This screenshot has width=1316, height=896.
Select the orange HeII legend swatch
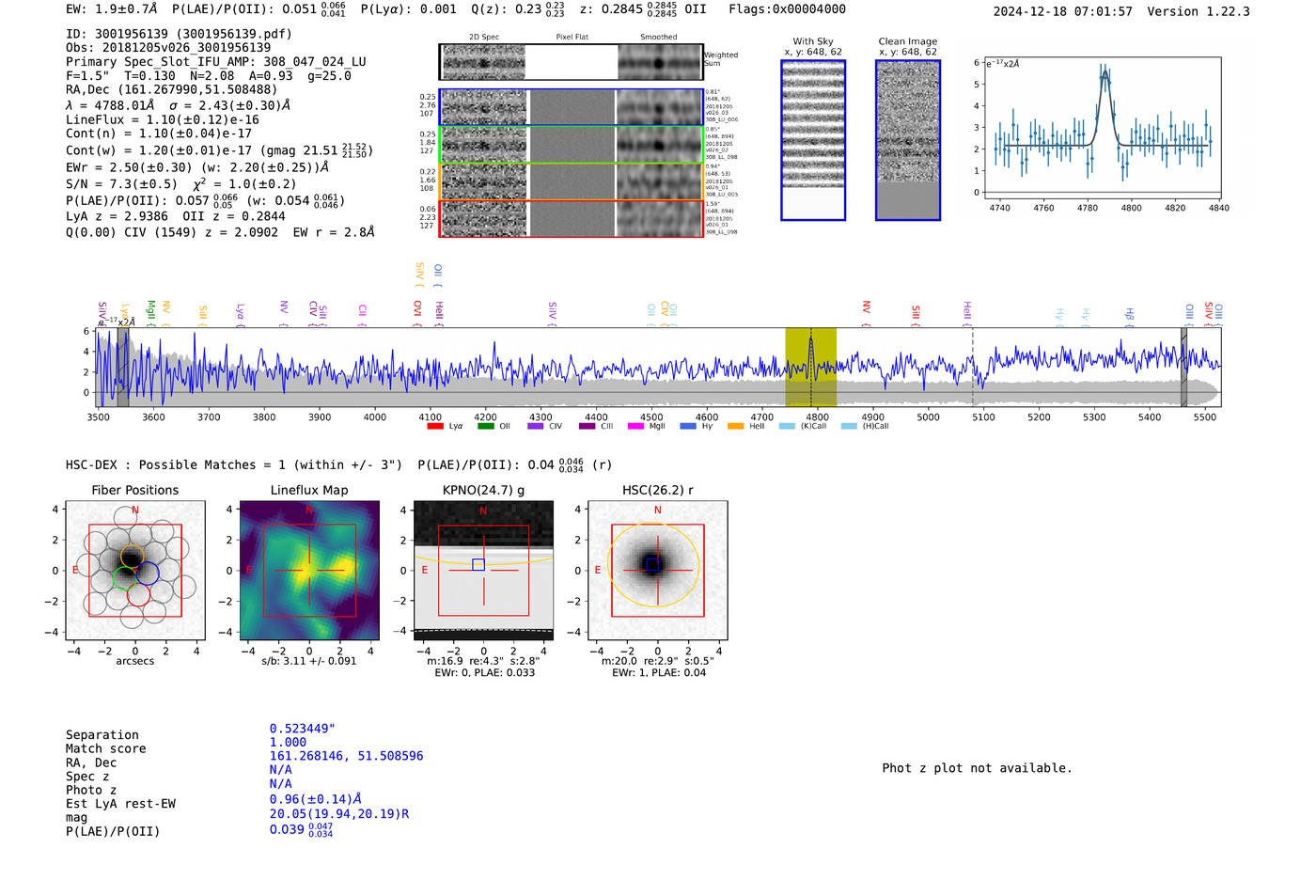736,427
